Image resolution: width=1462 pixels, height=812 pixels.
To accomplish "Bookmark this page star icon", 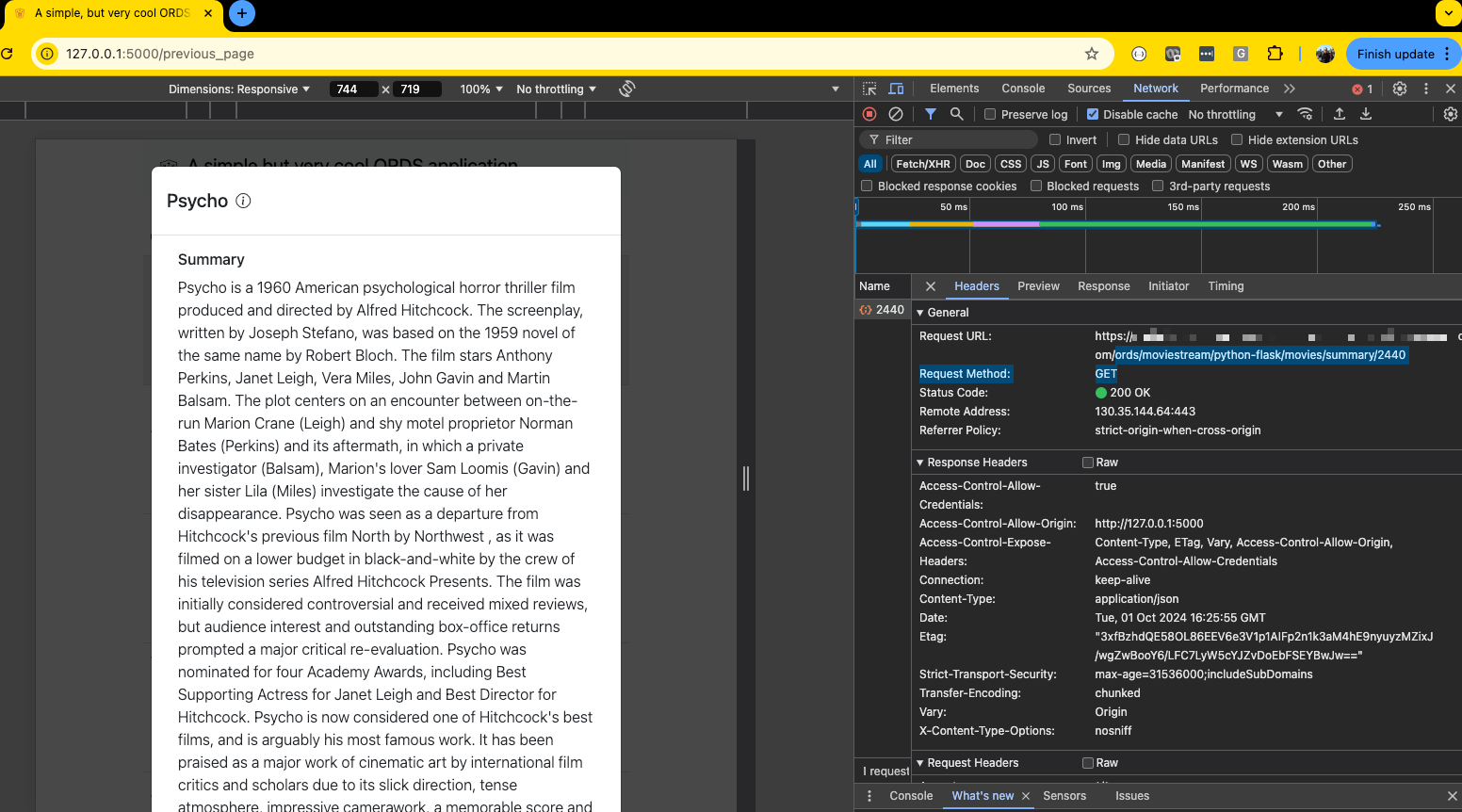I will click(x=1092, y=54).
